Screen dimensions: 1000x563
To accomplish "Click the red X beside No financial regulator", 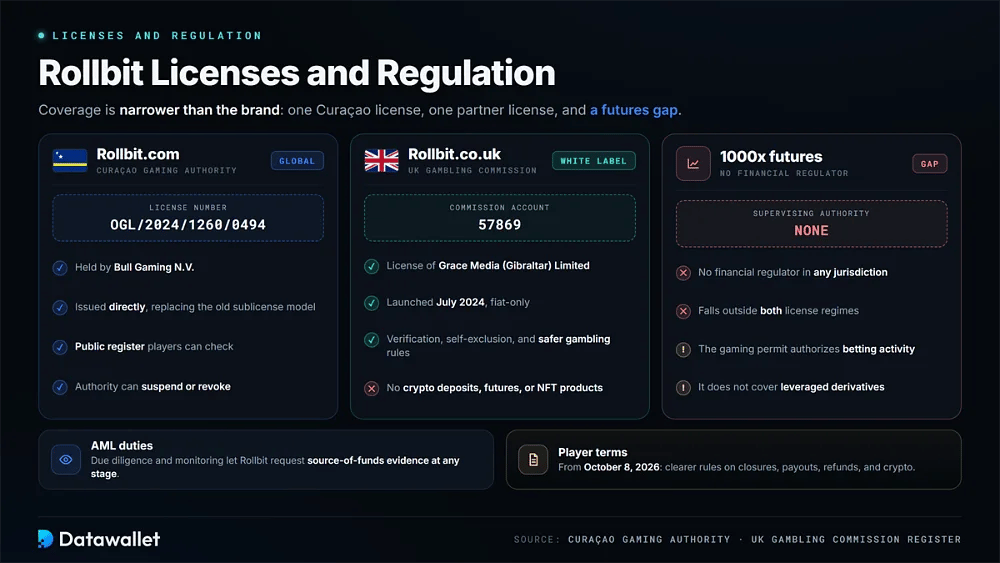I will [x=683, y=273].
